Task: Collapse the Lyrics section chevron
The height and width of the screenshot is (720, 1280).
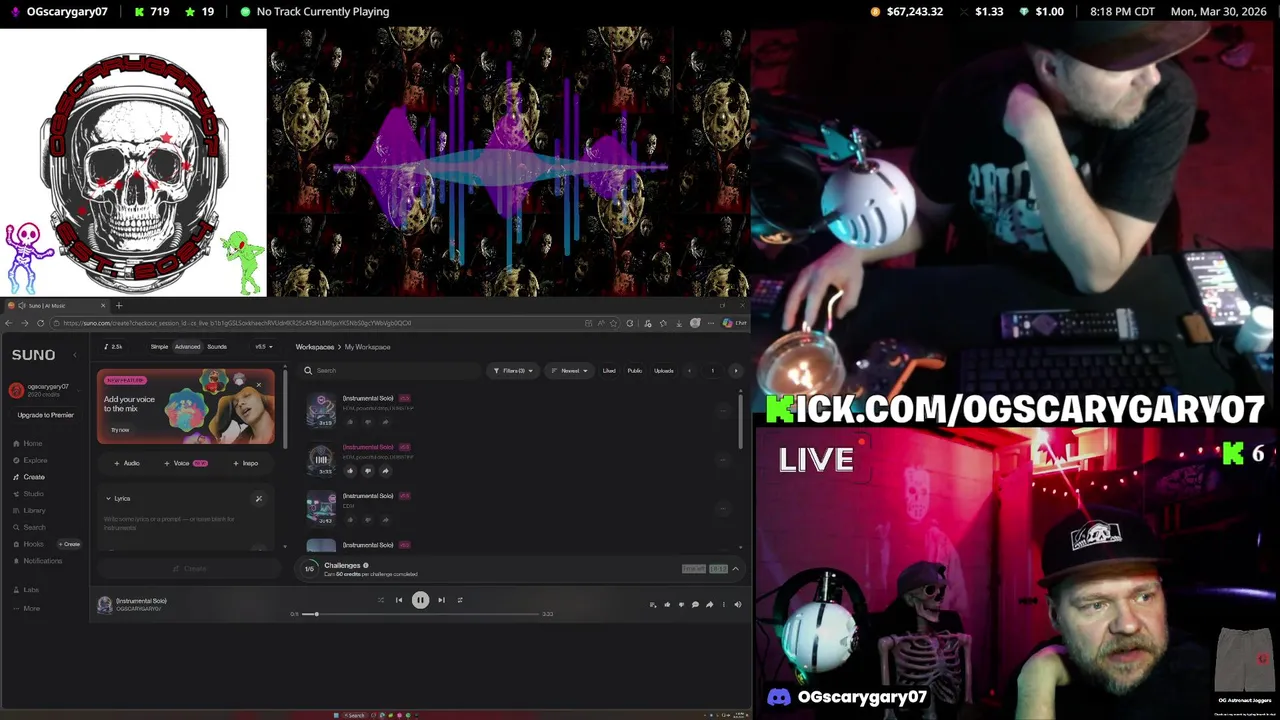Action: pyautogui.click(x=108, y=498)
